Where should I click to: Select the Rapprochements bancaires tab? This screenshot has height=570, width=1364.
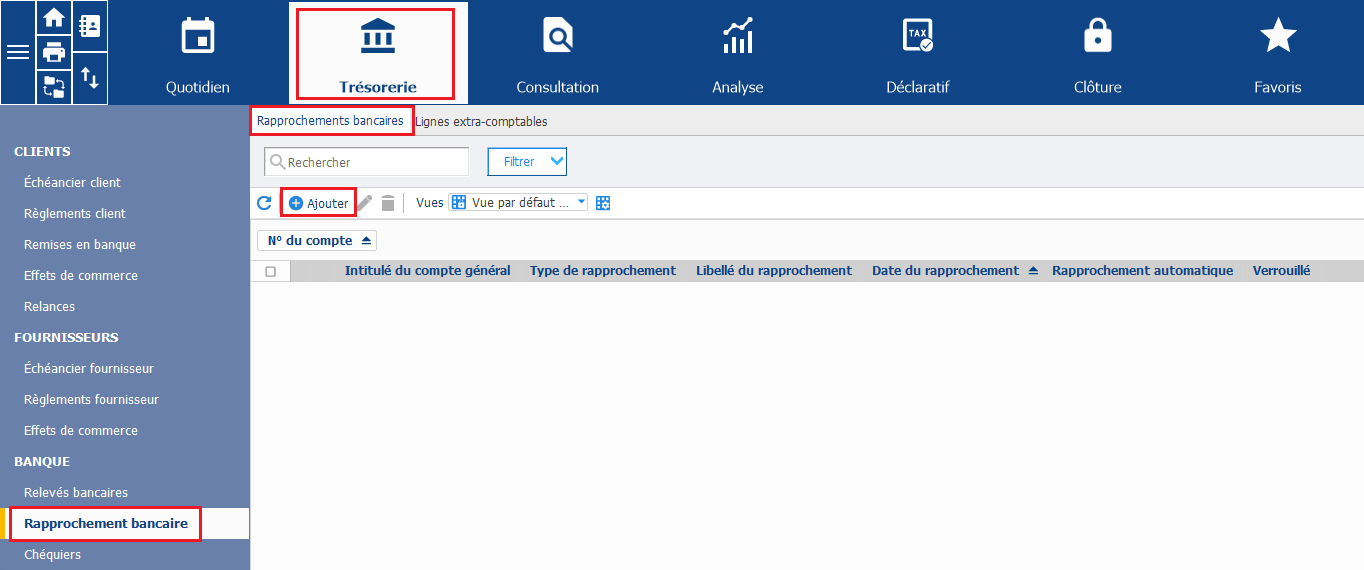point(331,121)
